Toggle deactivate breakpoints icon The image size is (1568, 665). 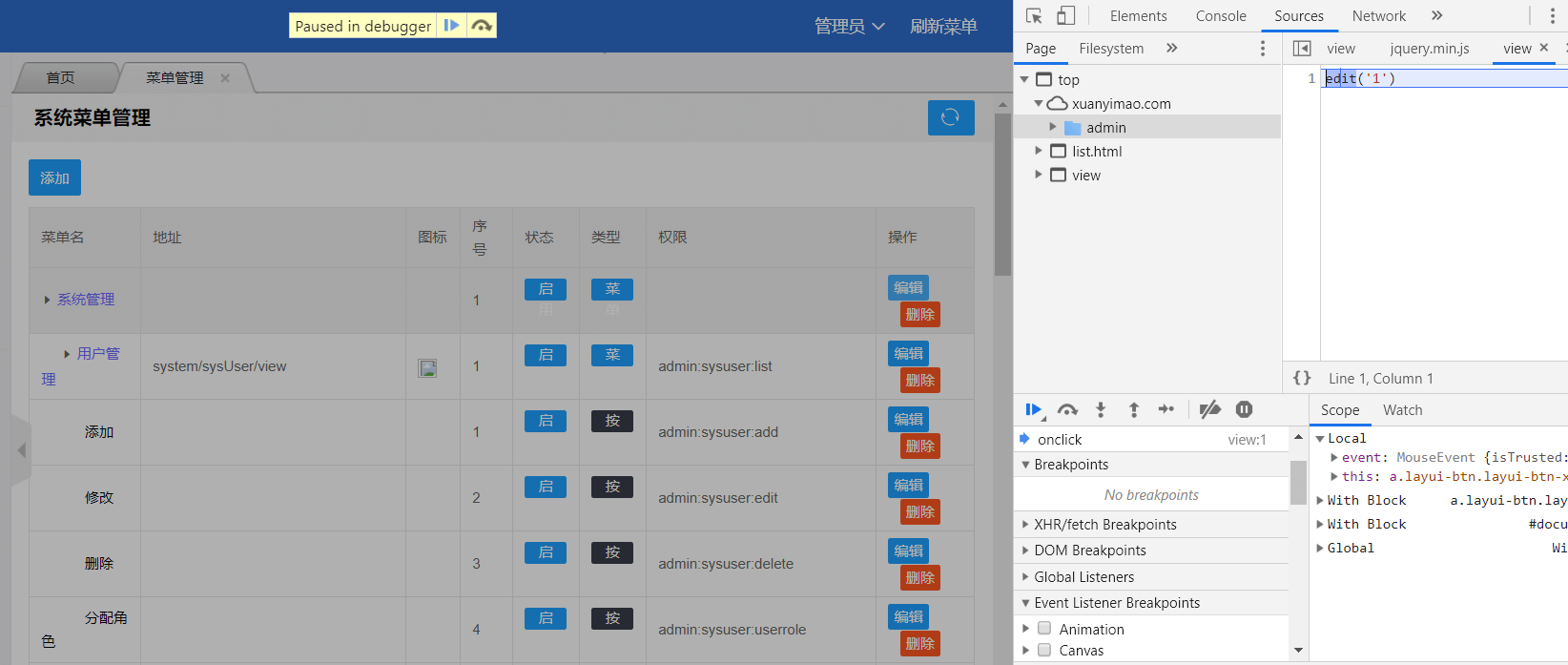(x=1209, y=409)
